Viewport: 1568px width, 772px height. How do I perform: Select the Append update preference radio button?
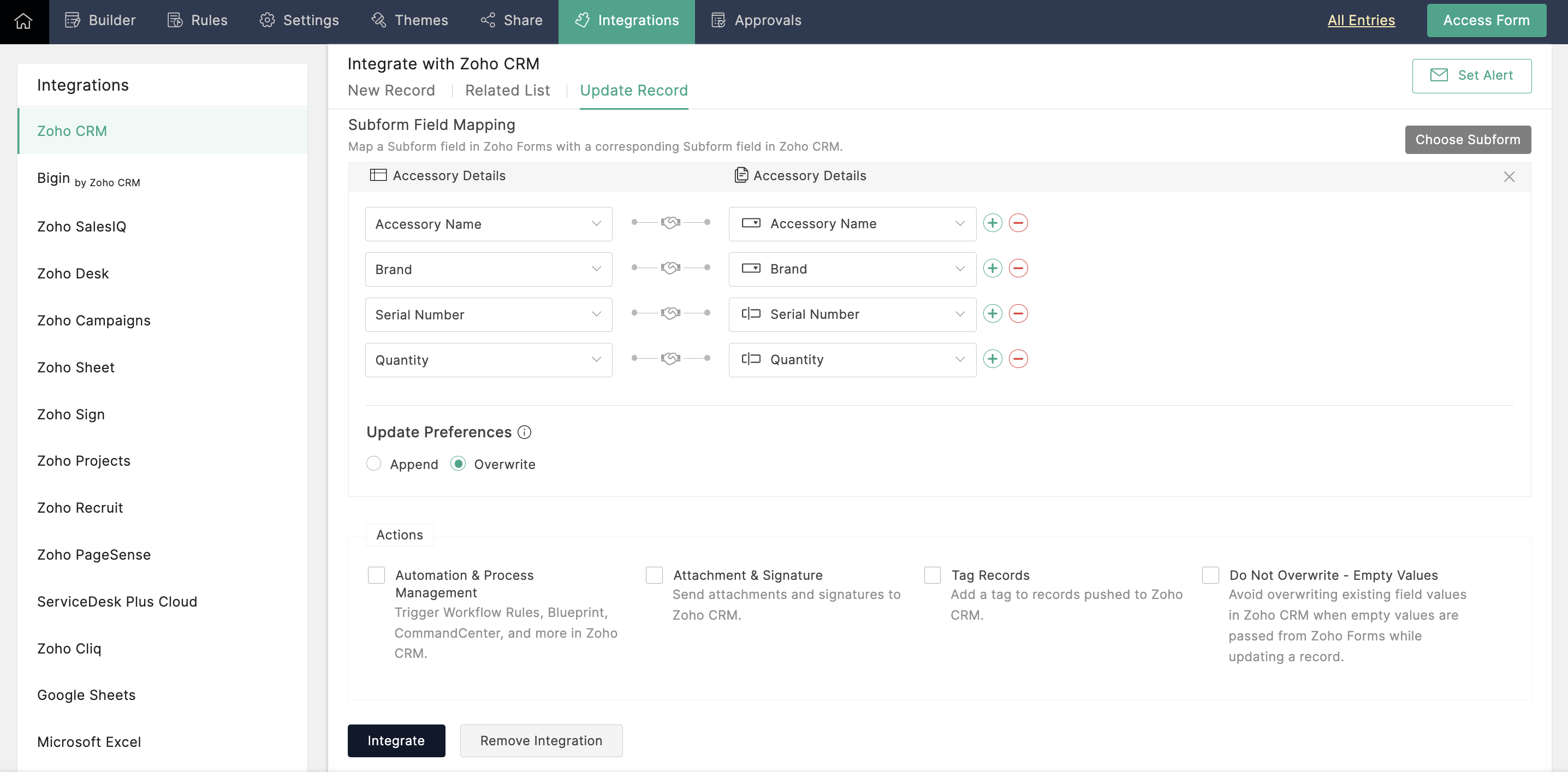pyautogui.click(x=373, y=464)
